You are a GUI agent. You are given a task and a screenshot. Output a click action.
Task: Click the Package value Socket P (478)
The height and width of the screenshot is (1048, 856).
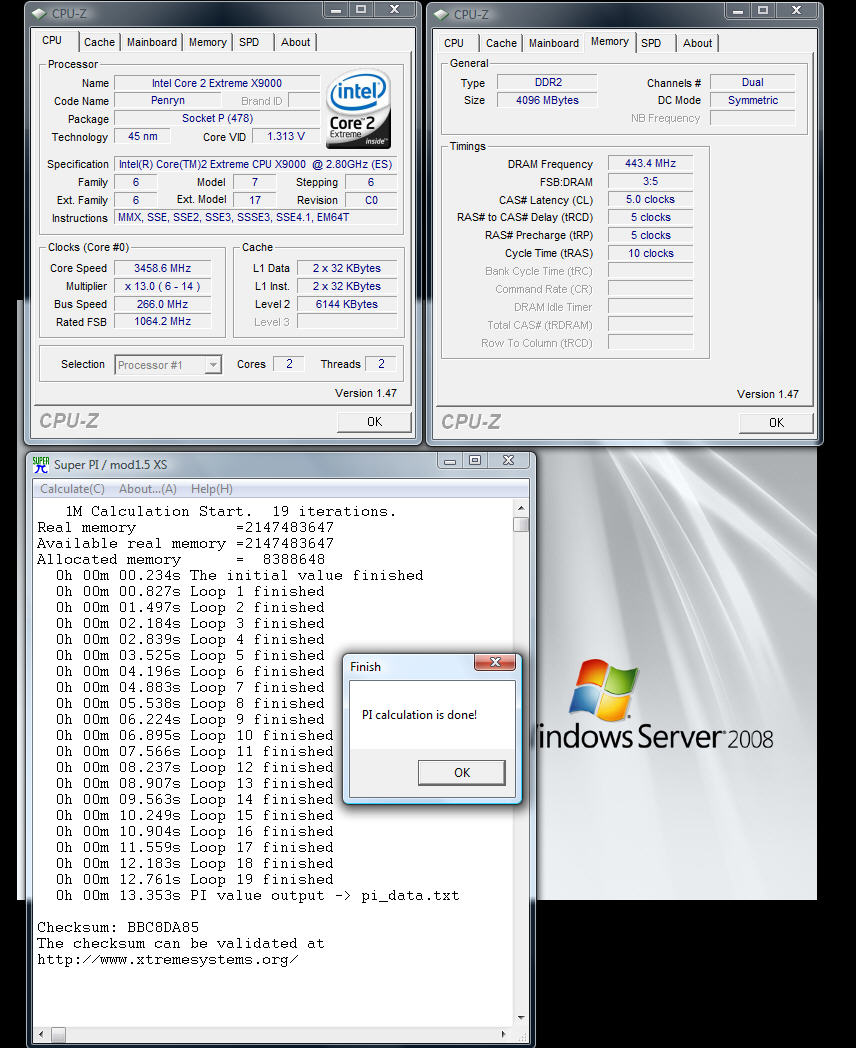[217, 118]
